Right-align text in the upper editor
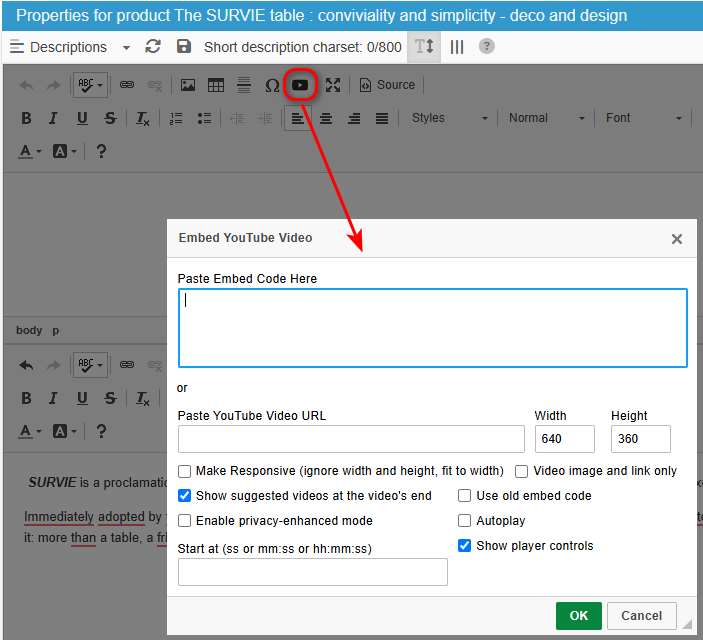Screen dimensions: 703x640 pyautogui.click(x=354, y=118)
